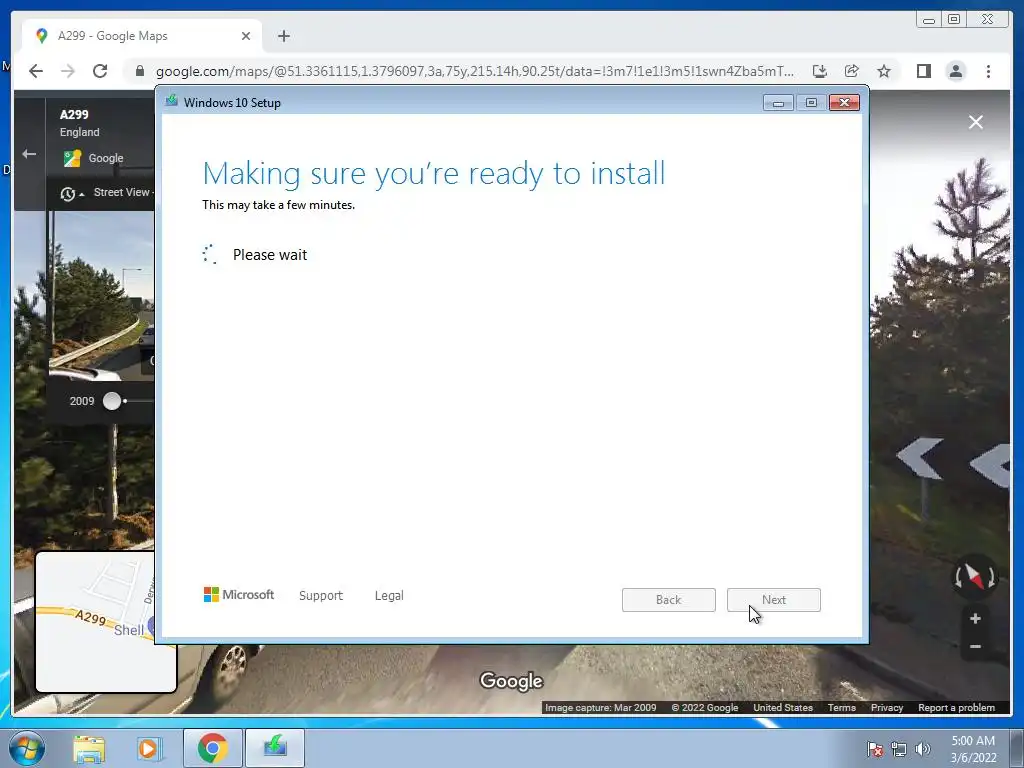Click the padlock site info icon
The width and height of the screenshot is (1024, 768).
coord(139,71)
